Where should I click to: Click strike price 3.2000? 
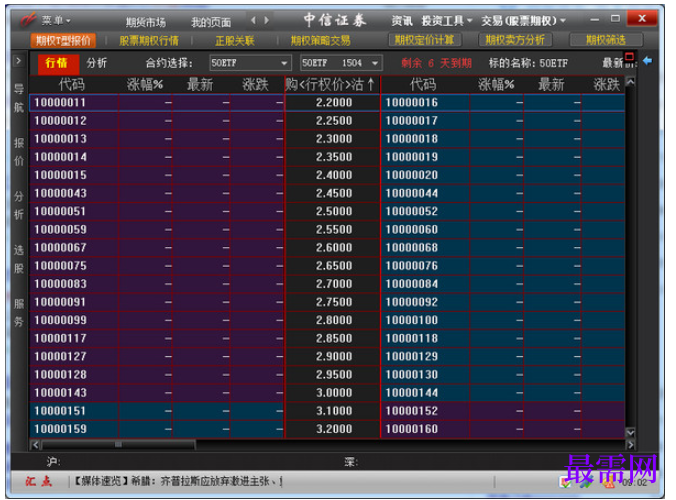[x=334, y=429]
